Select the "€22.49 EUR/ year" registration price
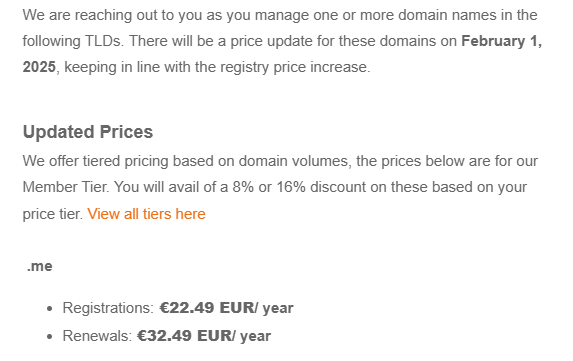The width and height of the screenshot is (573, 361). click(226, 308)
